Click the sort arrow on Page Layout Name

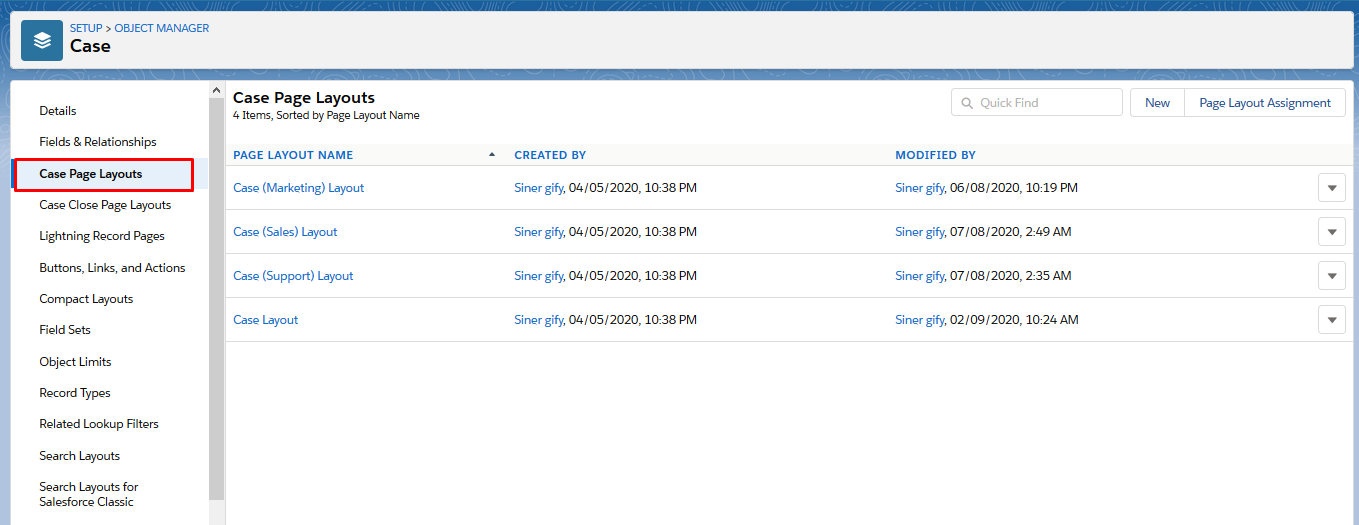point(491,155)
